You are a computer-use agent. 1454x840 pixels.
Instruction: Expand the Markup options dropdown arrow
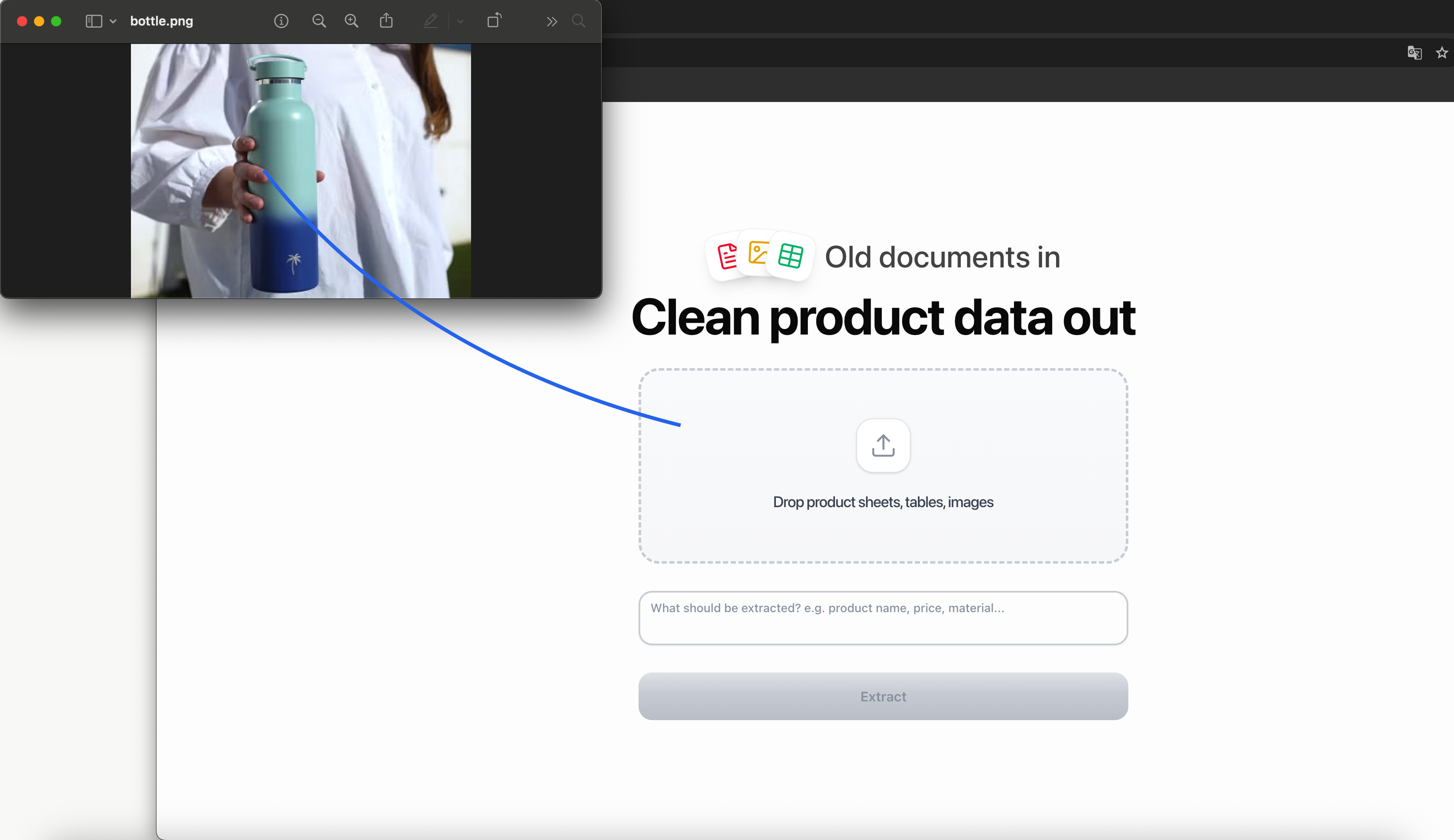pyautogui.click(x=460, y=21)
